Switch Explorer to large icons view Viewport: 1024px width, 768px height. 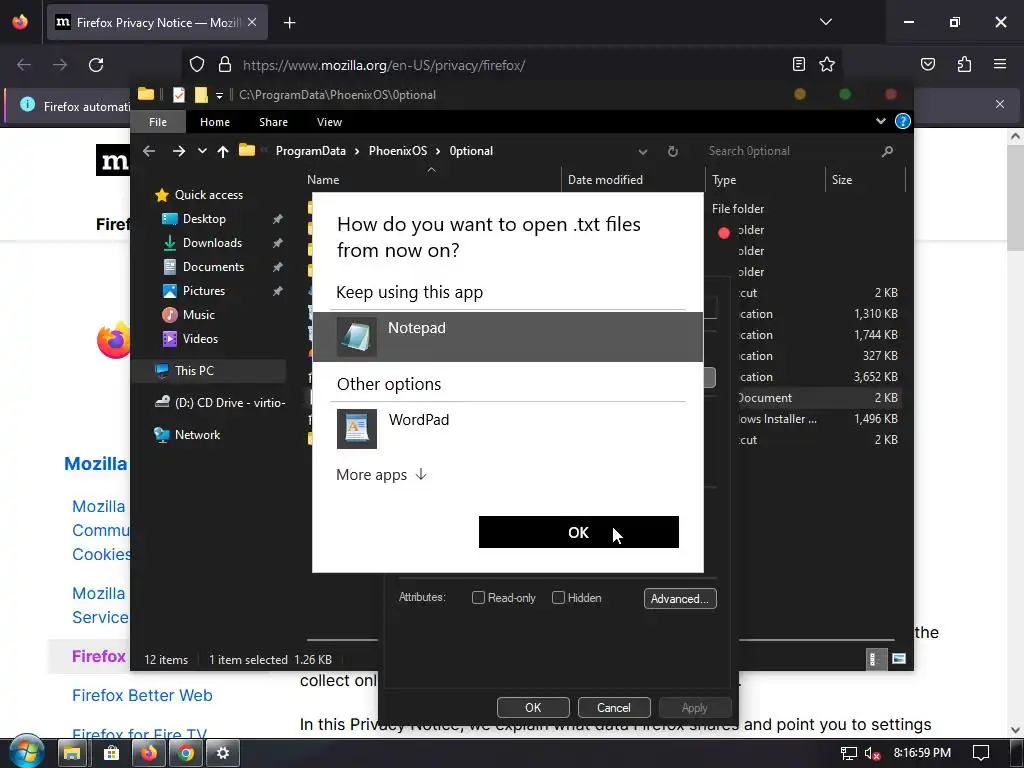click(899, 659)
